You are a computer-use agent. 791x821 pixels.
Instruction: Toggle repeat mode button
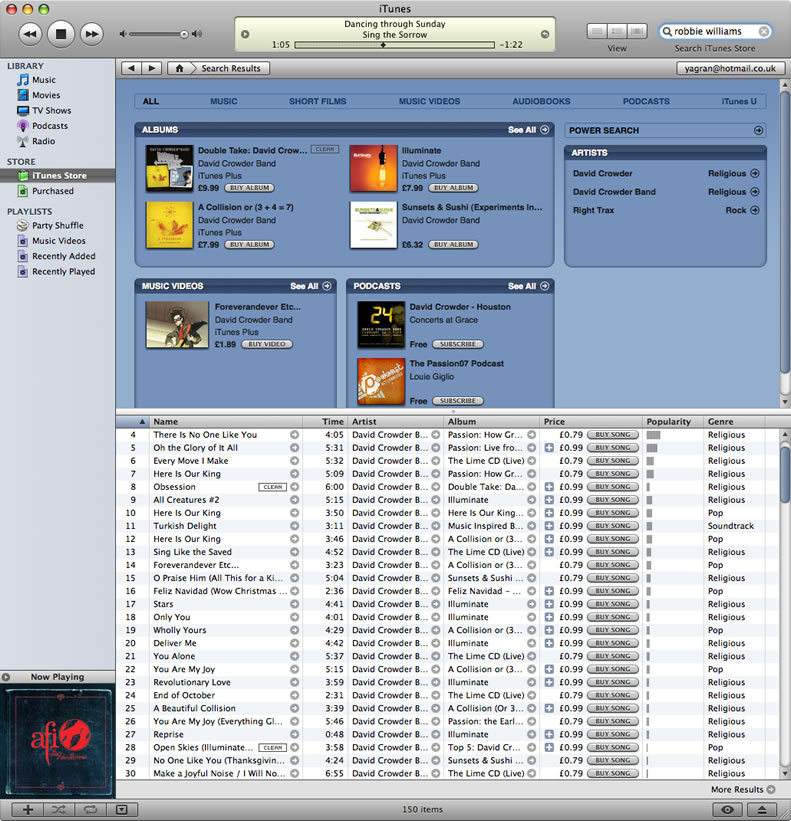[x=90, y=809]
